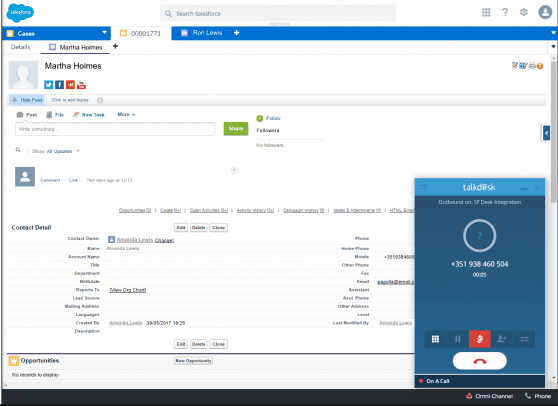558x406 pixels.
Task: Add a new primary tab with plus
Action: [236, 33]
